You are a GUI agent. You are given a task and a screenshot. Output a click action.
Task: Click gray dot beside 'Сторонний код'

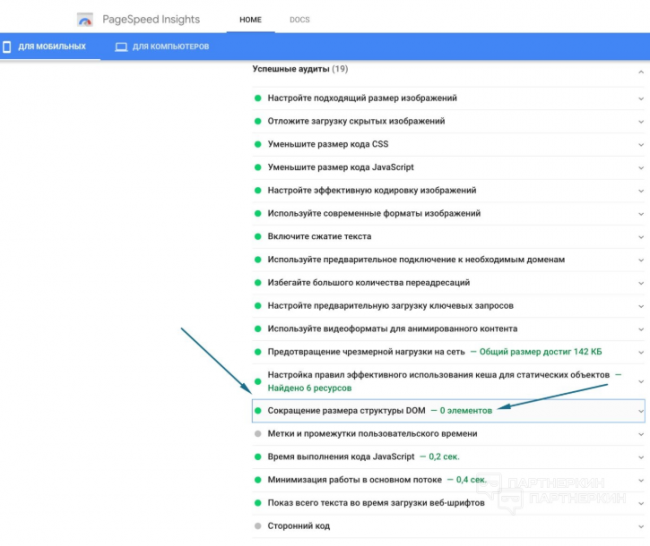(257, 526)
